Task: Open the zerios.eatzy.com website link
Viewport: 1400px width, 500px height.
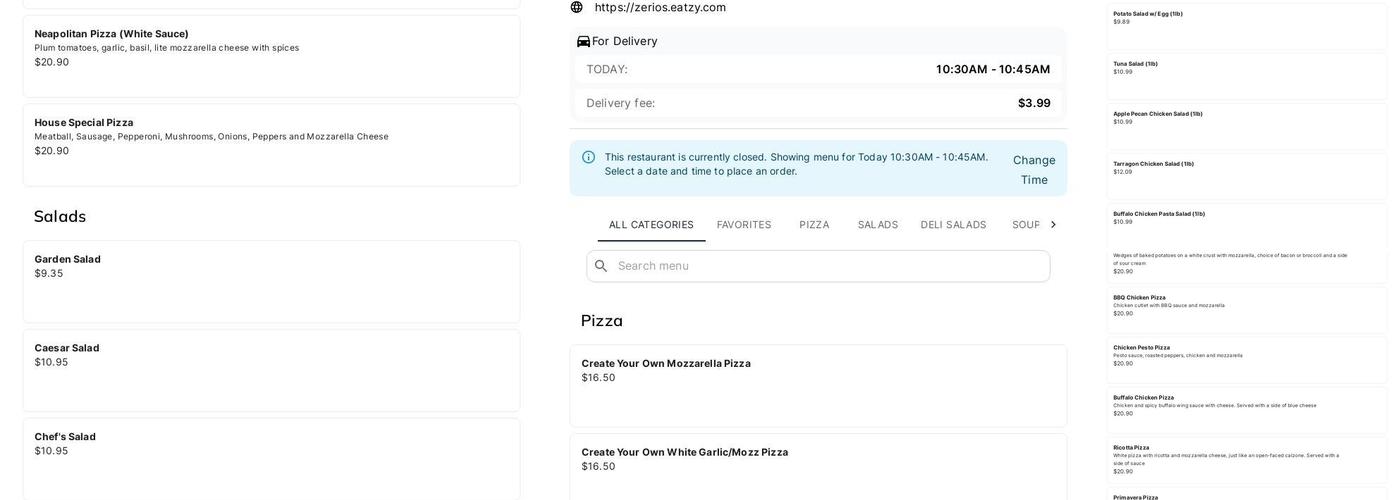Action: click(660, 7)
